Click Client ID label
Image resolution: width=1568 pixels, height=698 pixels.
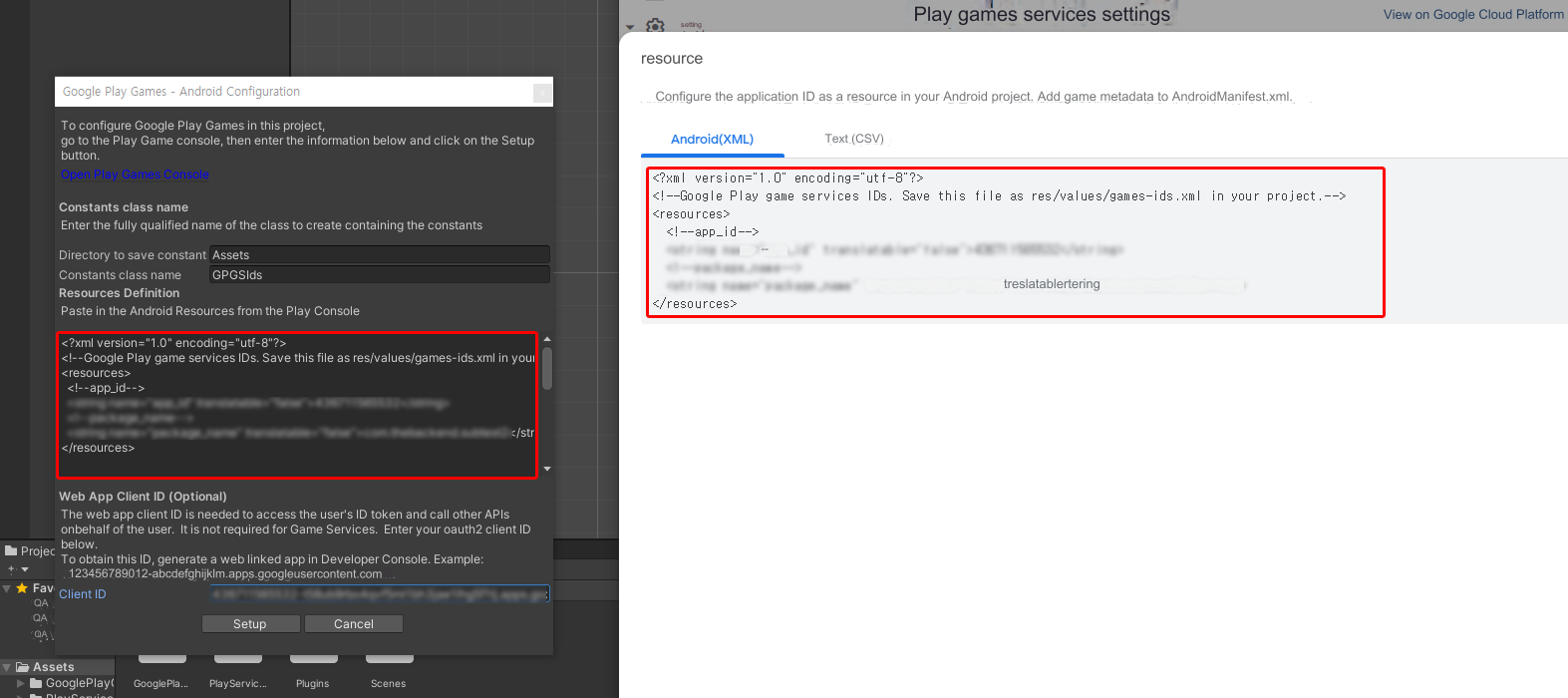point(83,594)
